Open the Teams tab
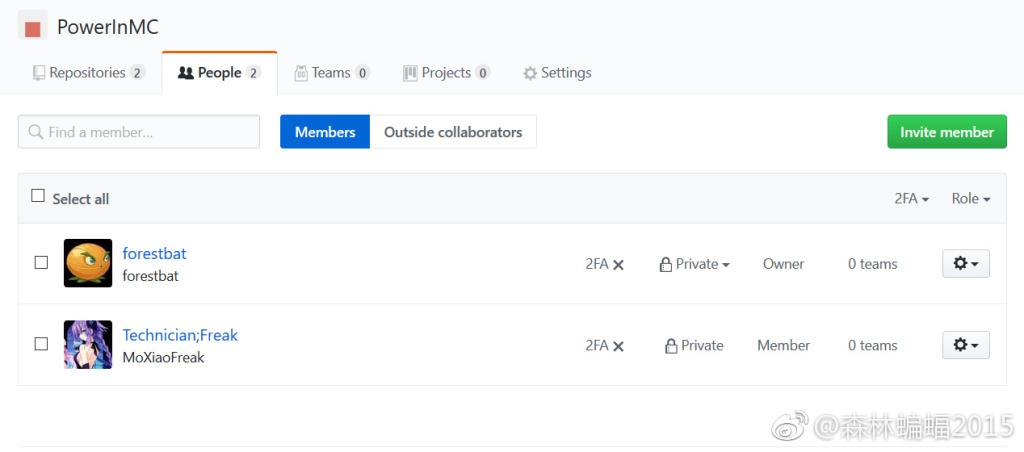 point(331,73)
